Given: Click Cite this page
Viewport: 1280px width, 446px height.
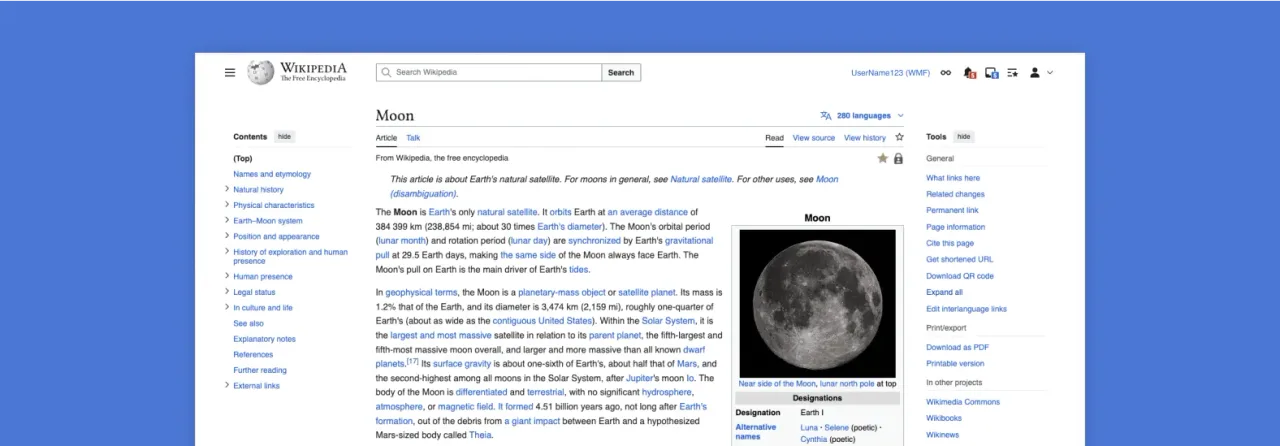Looking at the screenshot, I should (x=950, y=243).
